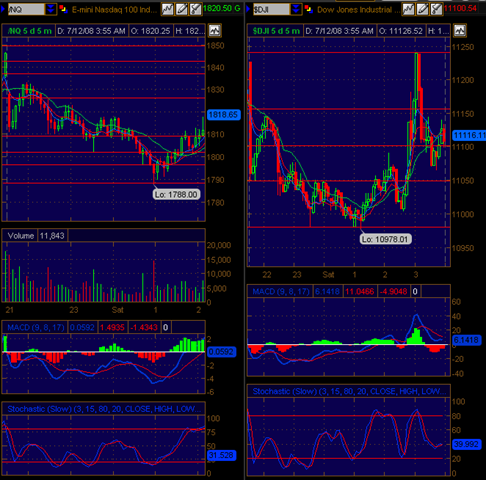Expand the blue triangle left of /NQ field

point(3,9)
